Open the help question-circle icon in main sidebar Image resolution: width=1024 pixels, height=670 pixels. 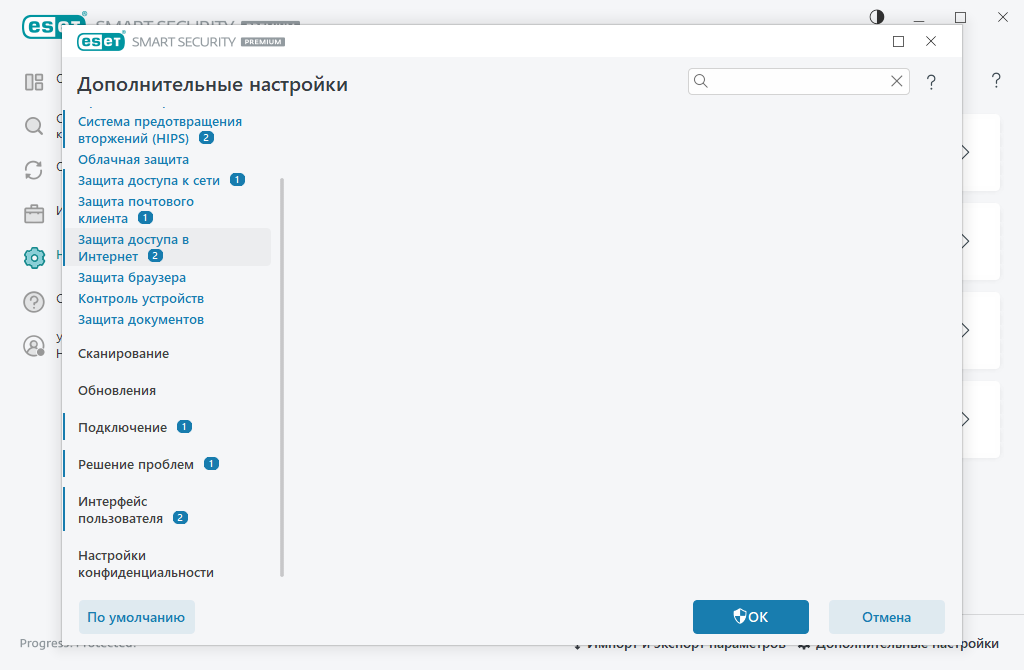pos(34,302)
